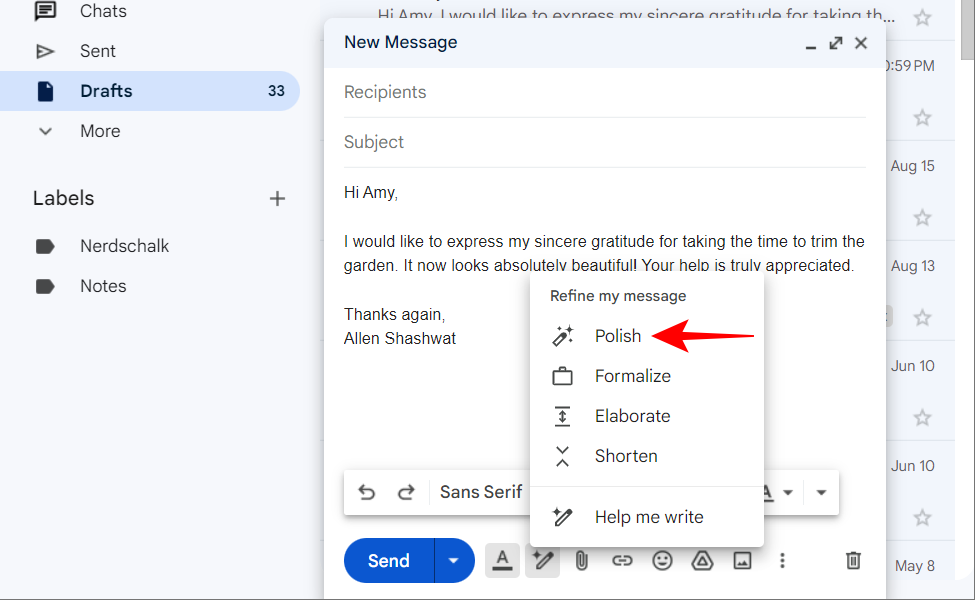The height and width of the screenshot is (600, 975).
Task: Redo the last edit
Action: (406, 492)
